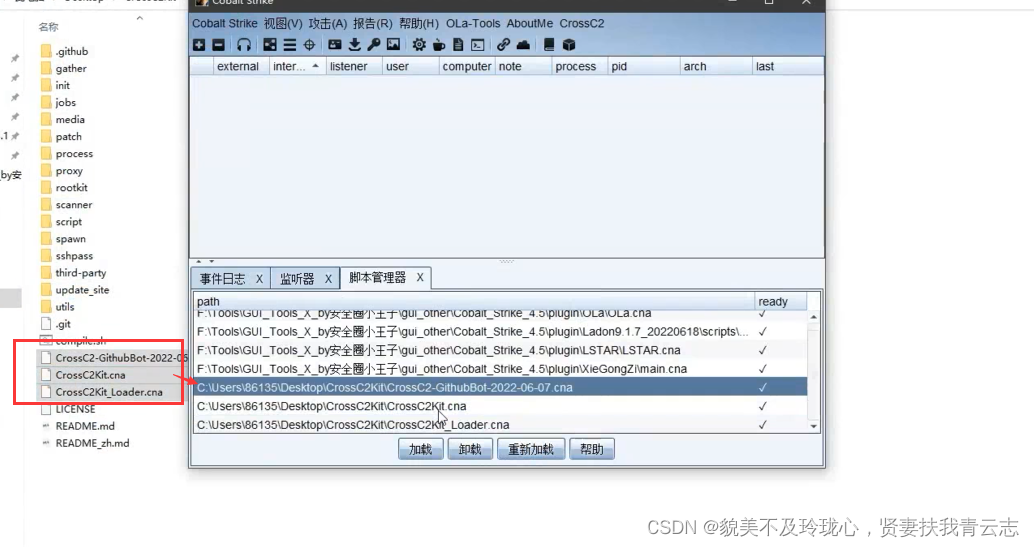The image size is (1034, 547).
Task: Sort by the process column header
Action: point(579,66)
